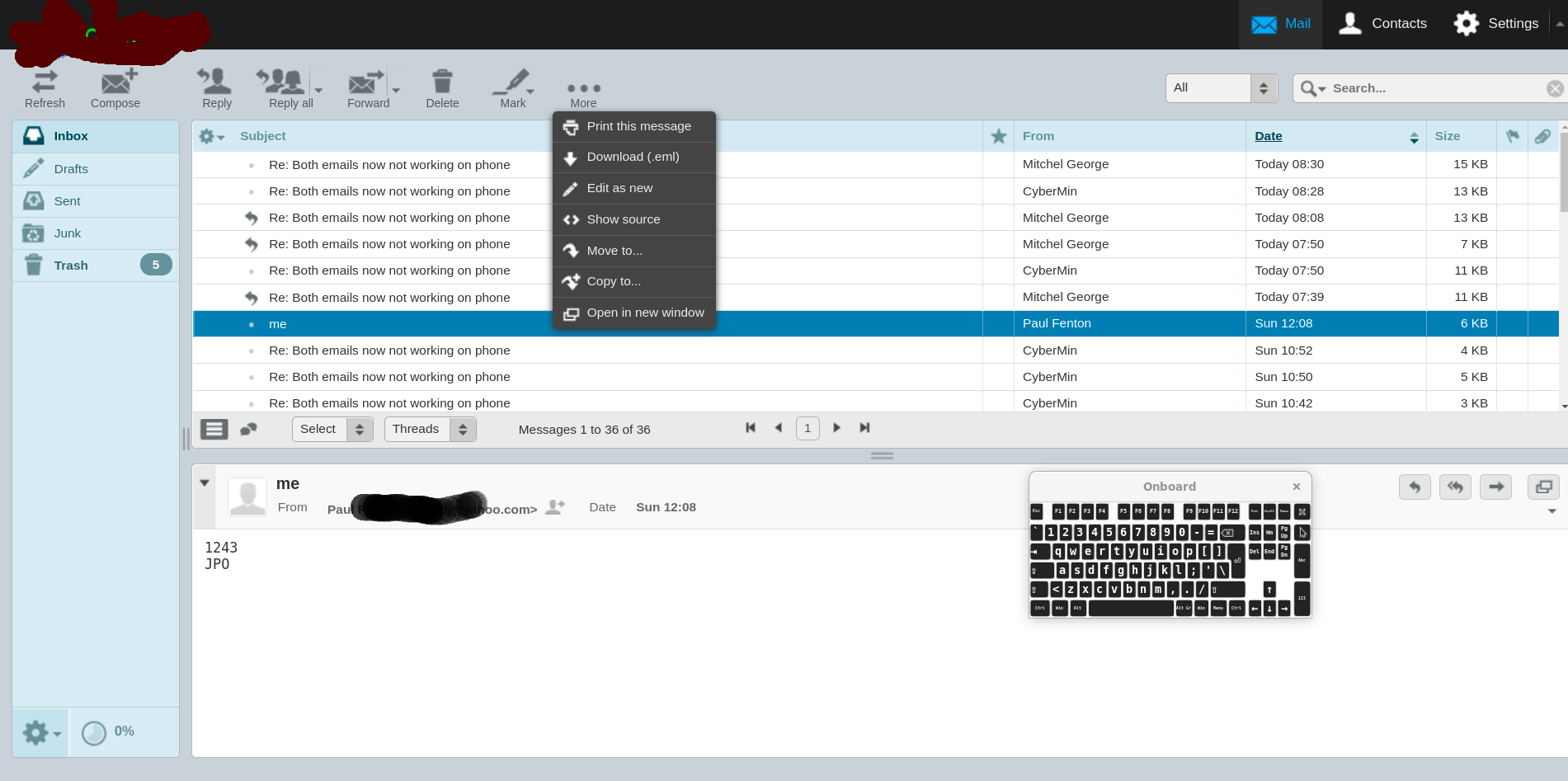Viewport: 1568px width, 781px height.
Task: Choose Print this message
Action: 633,126
